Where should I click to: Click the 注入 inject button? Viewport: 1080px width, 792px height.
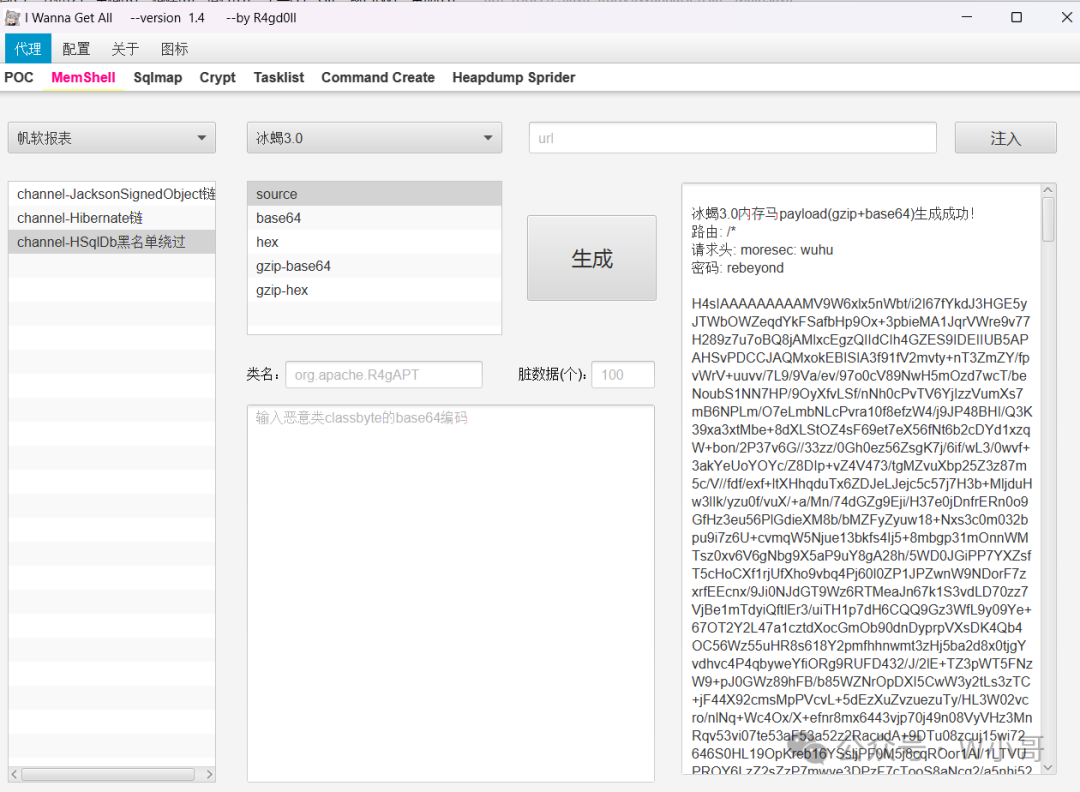pos(1005,138)
